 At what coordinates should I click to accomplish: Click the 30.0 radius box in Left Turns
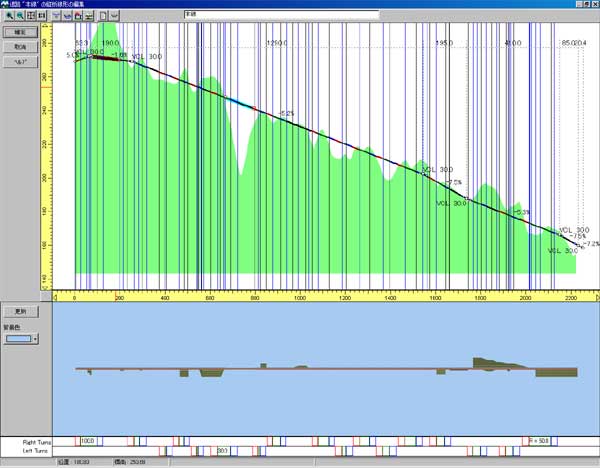223,451
